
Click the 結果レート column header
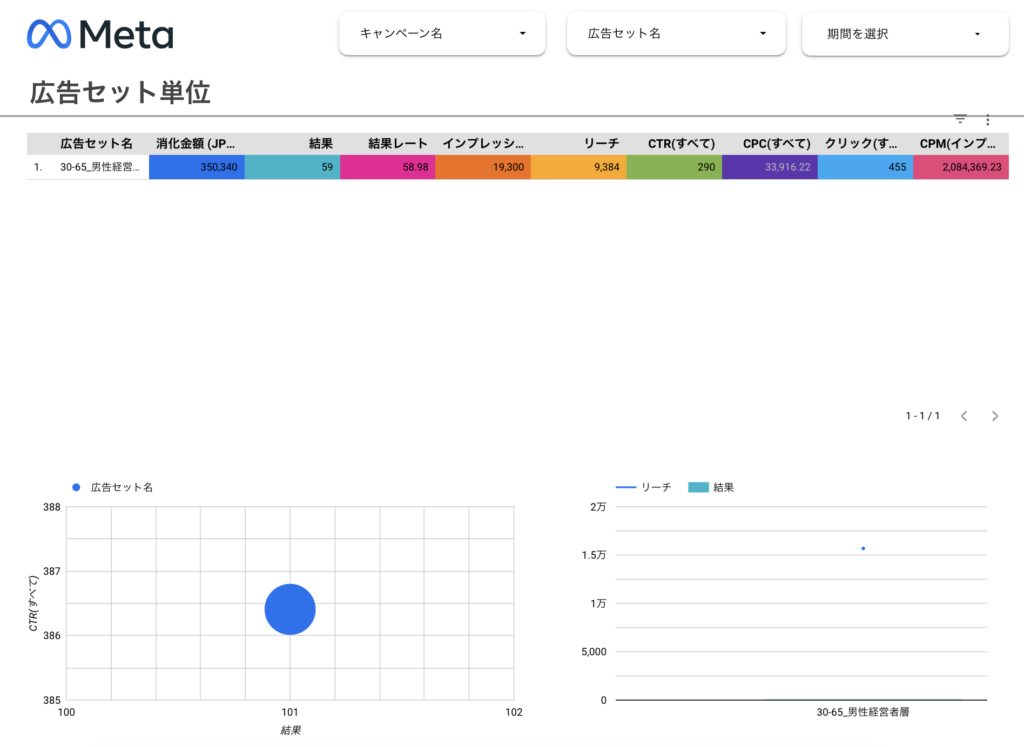click(398, 144)
